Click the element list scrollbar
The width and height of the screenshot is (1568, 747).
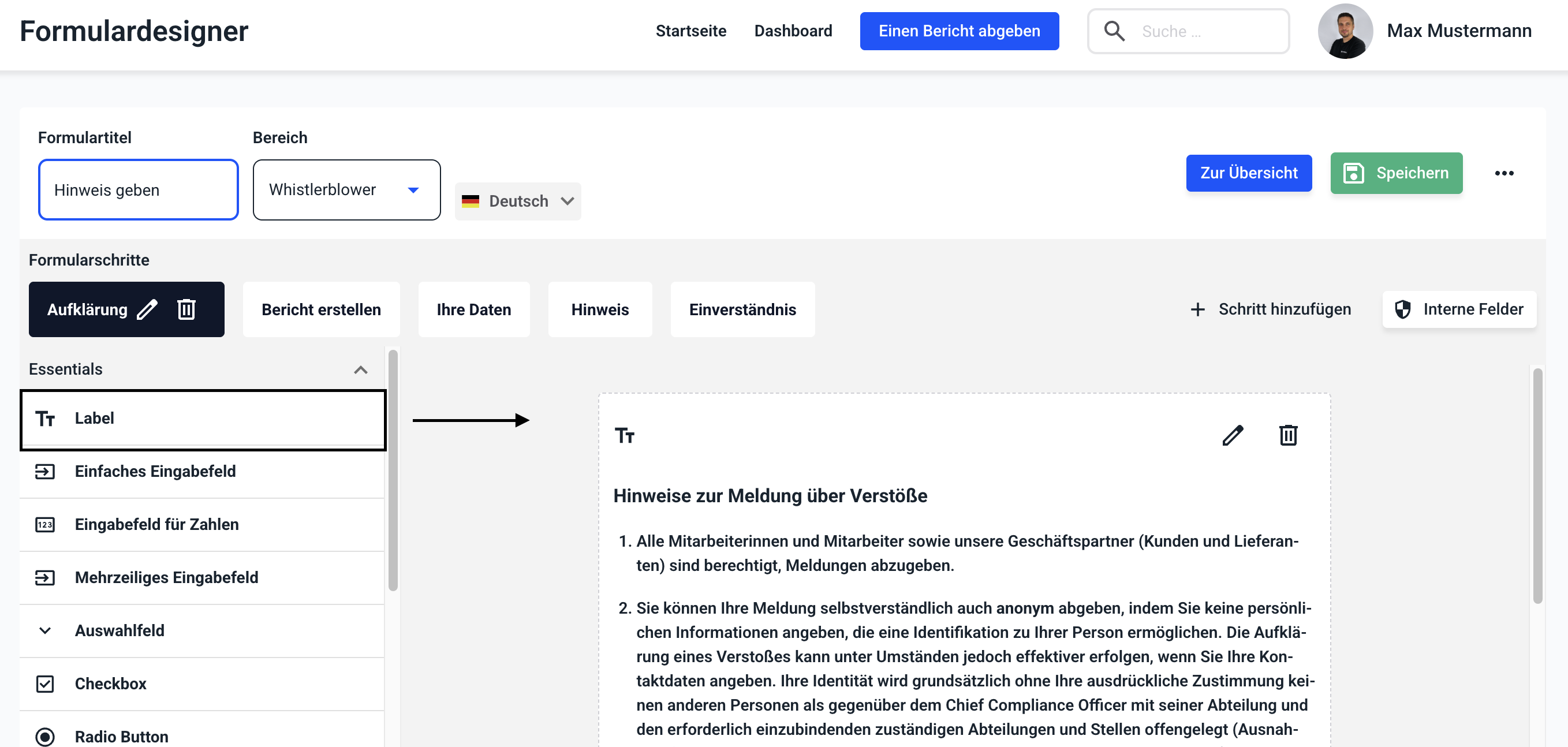point(393,469)
